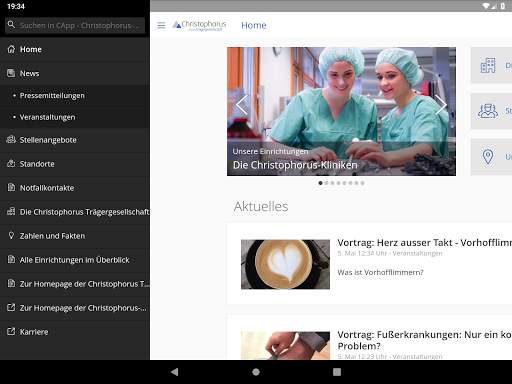This screenshot has height=384, width=512.
Task: Tap the document icon beside Zur Homepage der Christophorus T...
Action: [11, 284]
